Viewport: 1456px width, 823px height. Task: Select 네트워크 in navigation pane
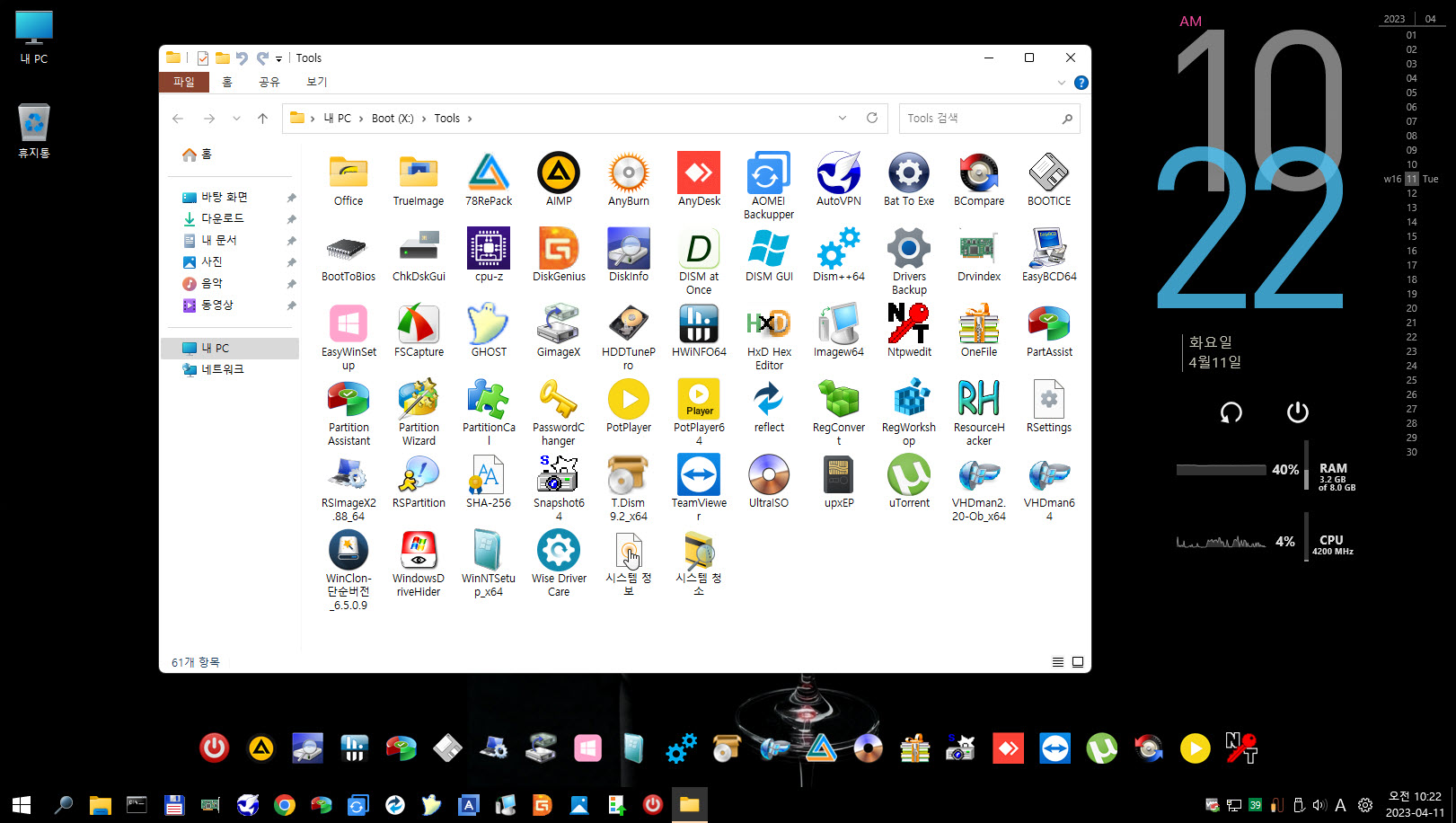223,369
